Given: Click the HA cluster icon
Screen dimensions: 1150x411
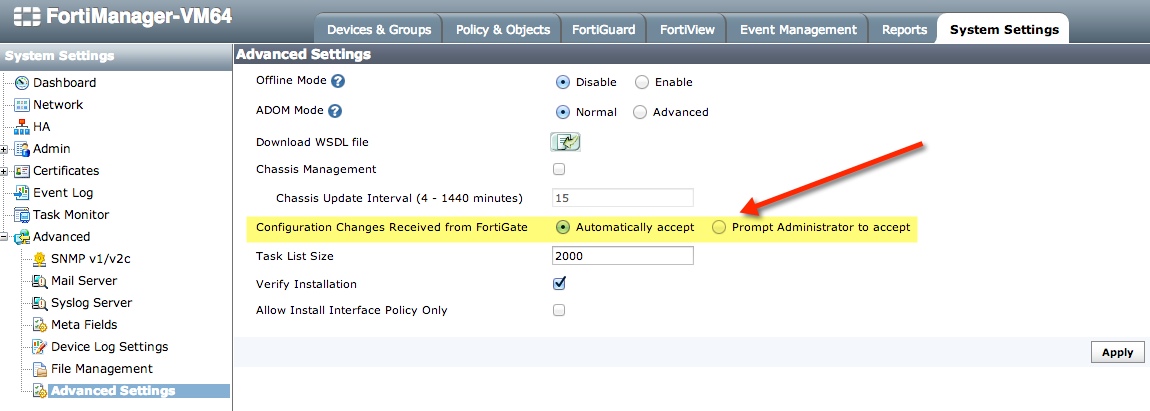Looking at the screenshot, I should (x=22, y=127).
